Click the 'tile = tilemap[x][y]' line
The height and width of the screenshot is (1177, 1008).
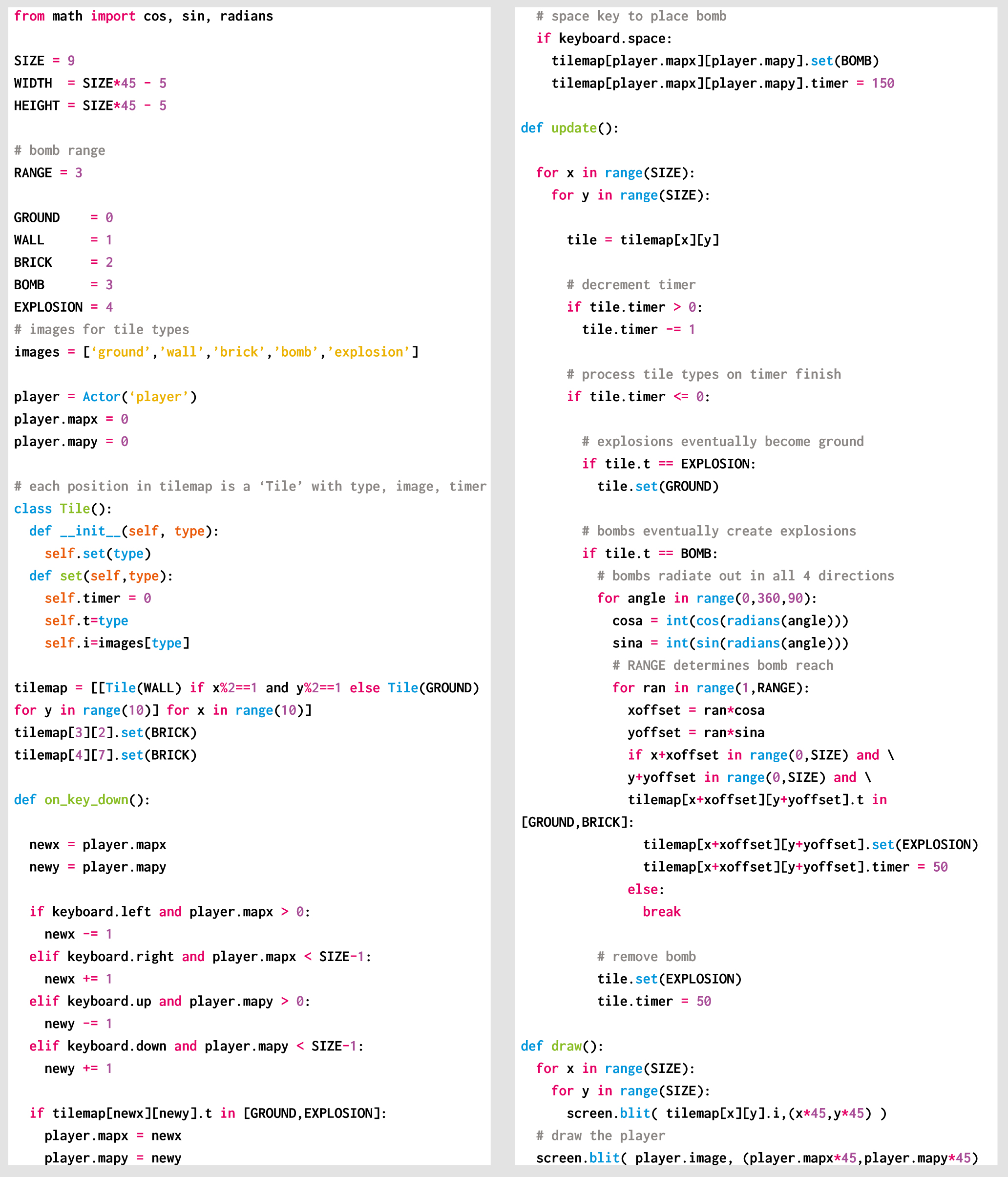click(643, 240)
